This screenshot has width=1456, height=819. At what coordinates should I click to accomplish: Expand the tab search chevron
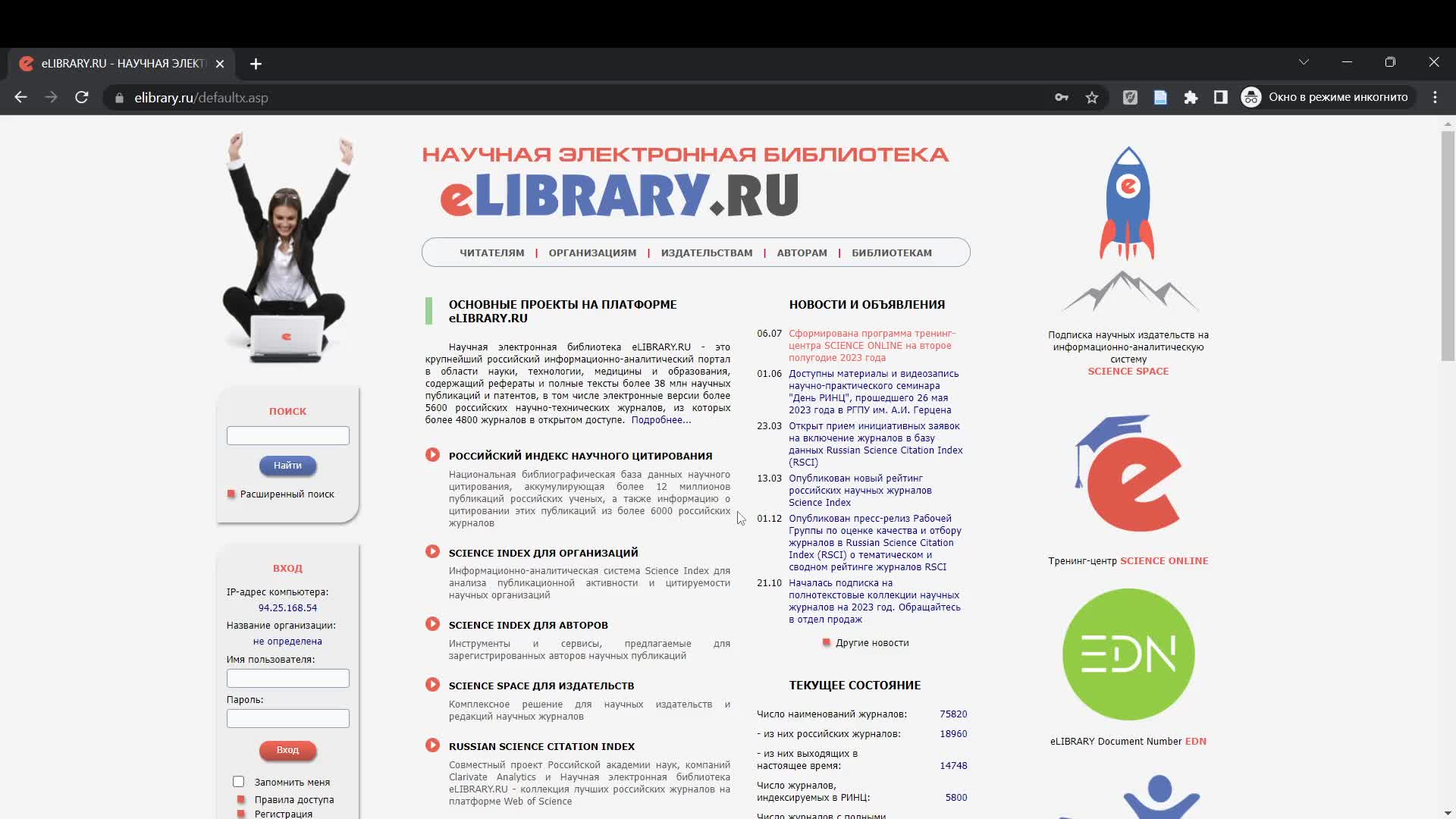point(1304,62)
